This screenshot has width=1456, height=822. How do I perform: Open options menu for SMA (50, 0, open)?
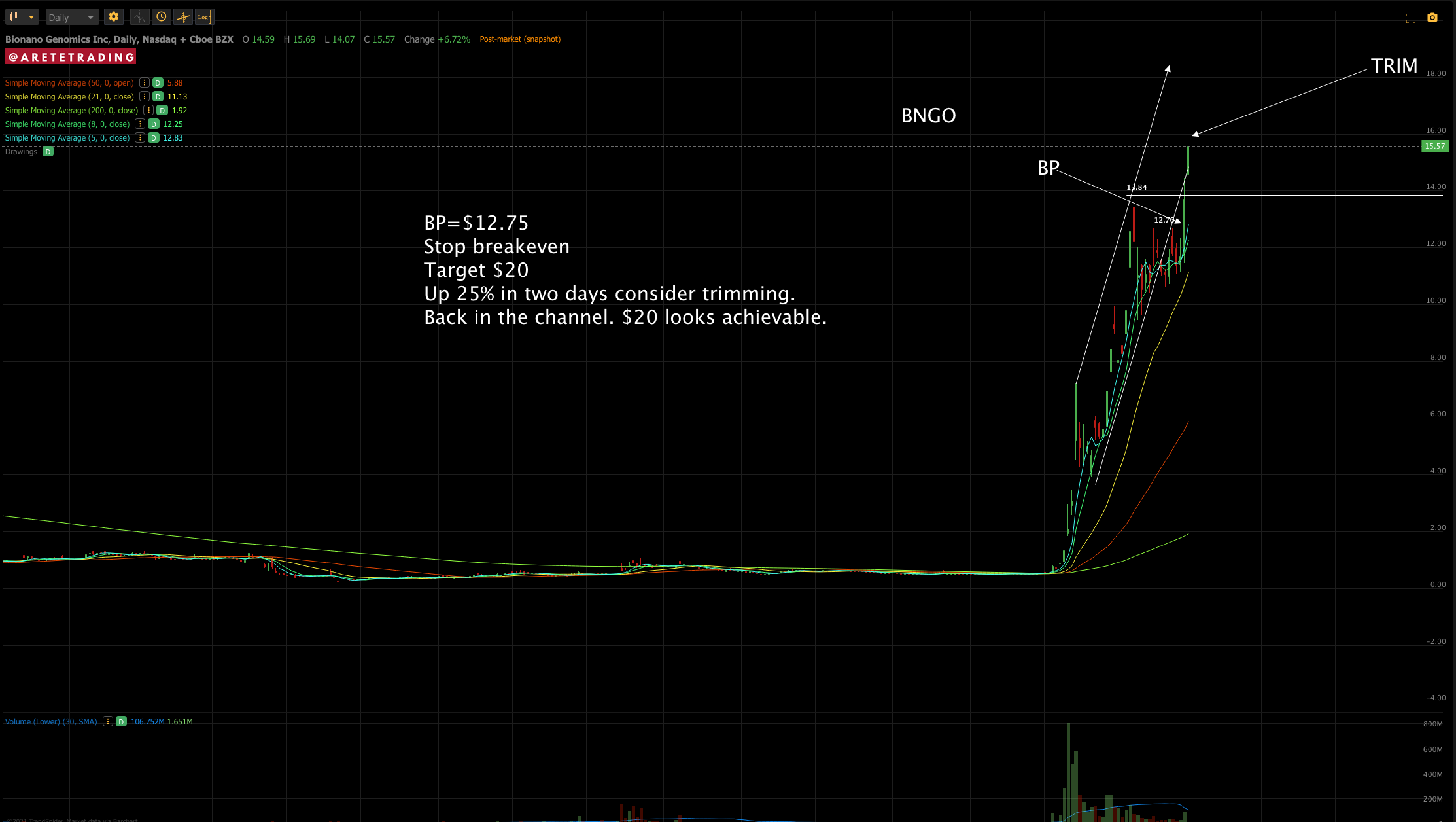click(145, 83)
